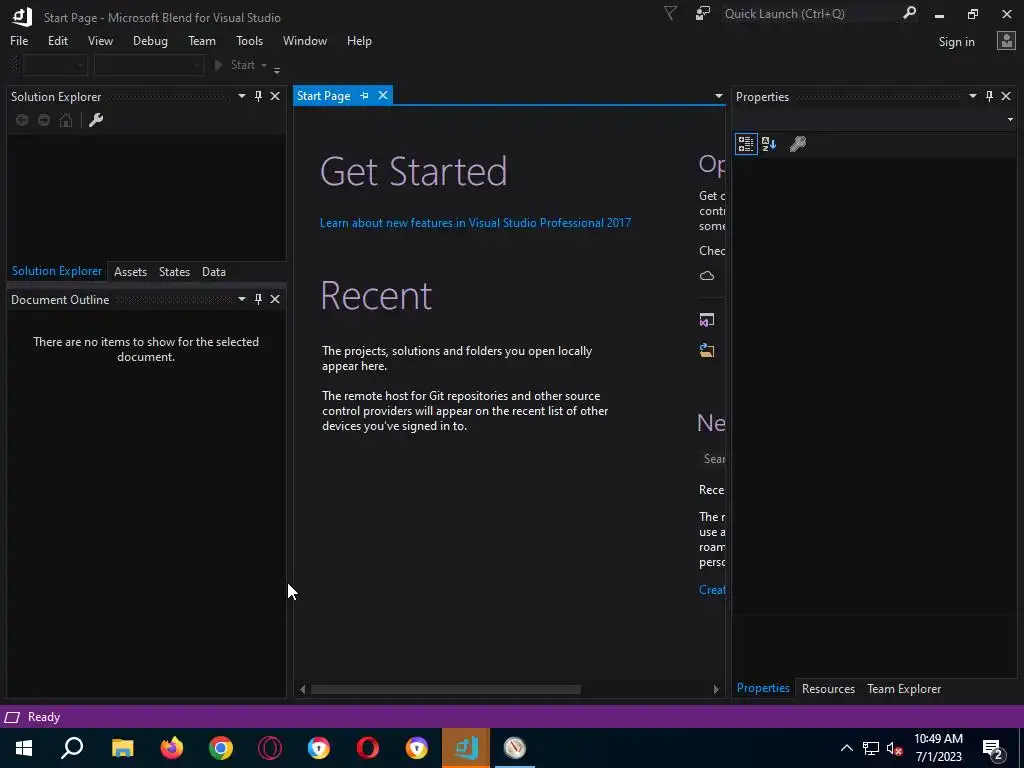Open the Help menu

click(359, 40)
